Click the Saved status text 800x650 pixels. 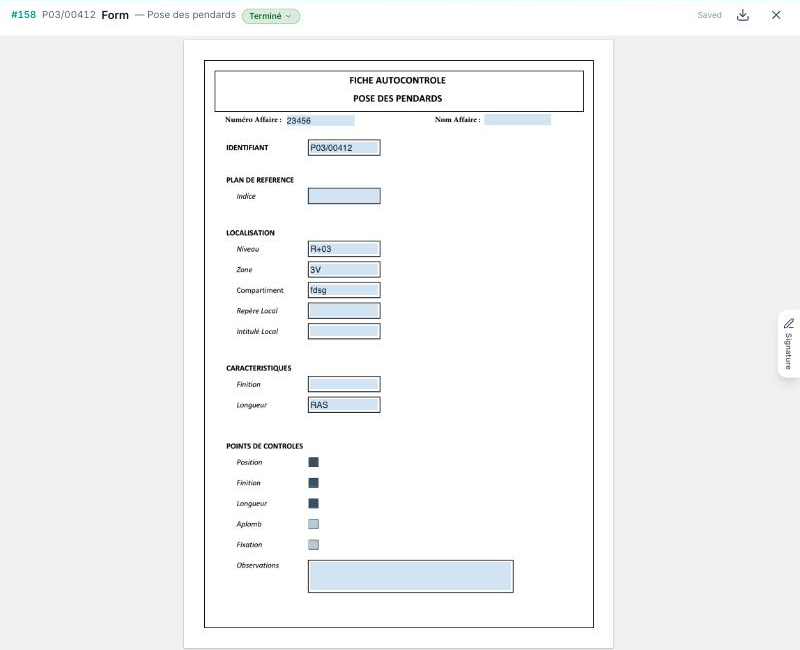709,15
